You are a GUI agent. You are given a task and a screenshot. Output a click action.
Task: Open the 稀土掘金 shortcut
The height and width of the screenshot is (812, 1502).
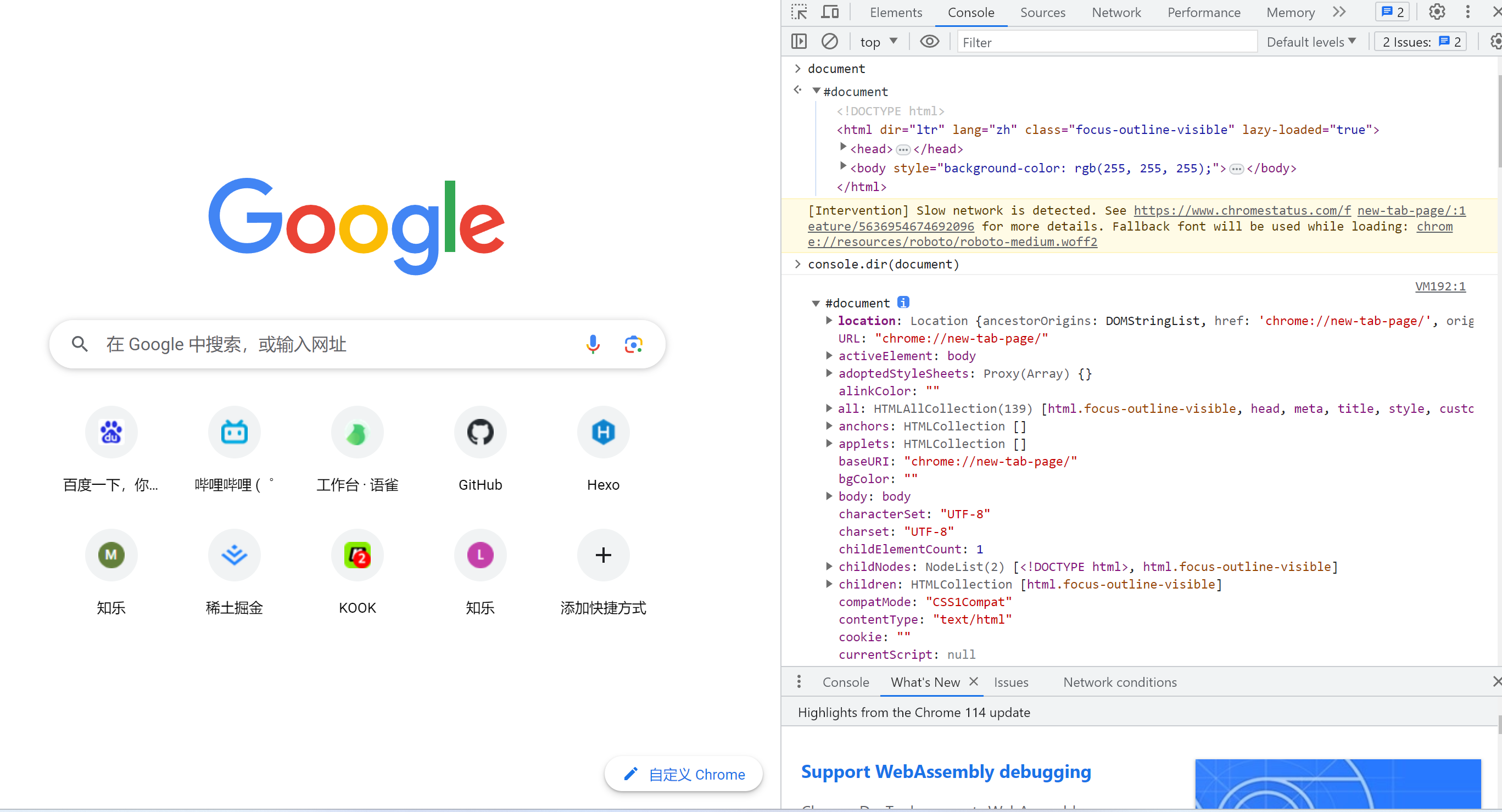point(234,573)
